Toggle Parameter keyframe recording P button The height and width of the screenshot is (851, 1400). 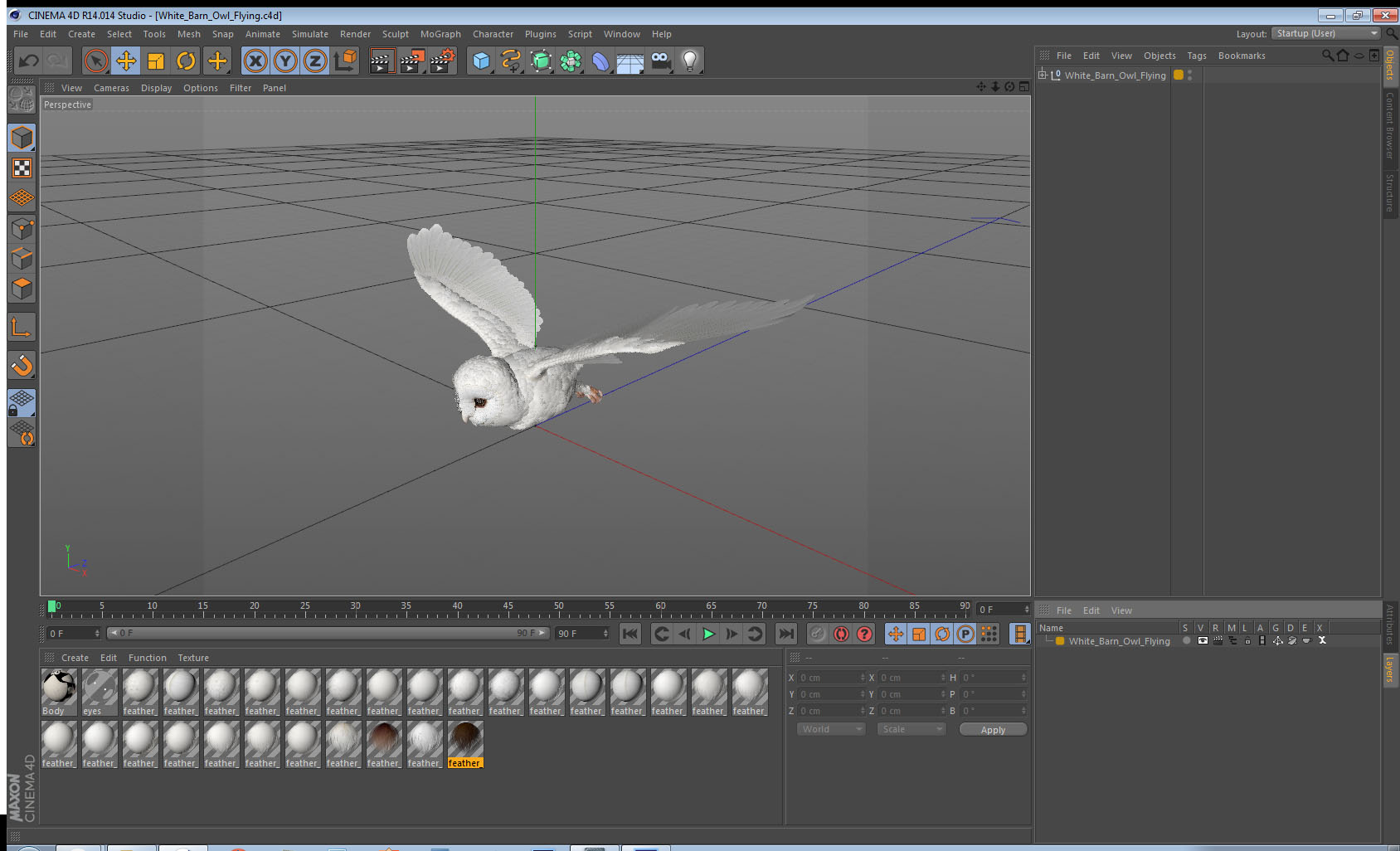[x=965, y=634]
